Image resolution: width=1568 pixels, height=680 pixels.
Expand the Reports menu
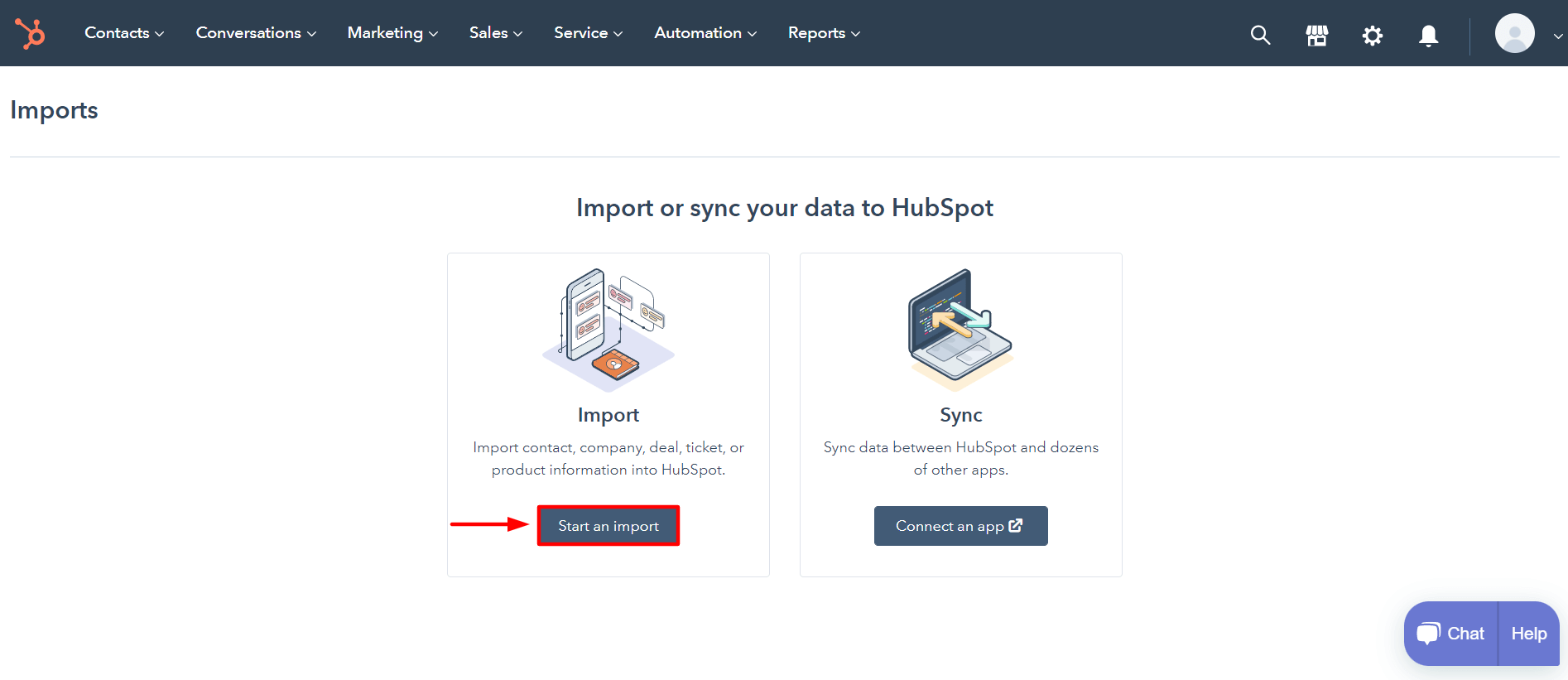[x=824, y=33]
